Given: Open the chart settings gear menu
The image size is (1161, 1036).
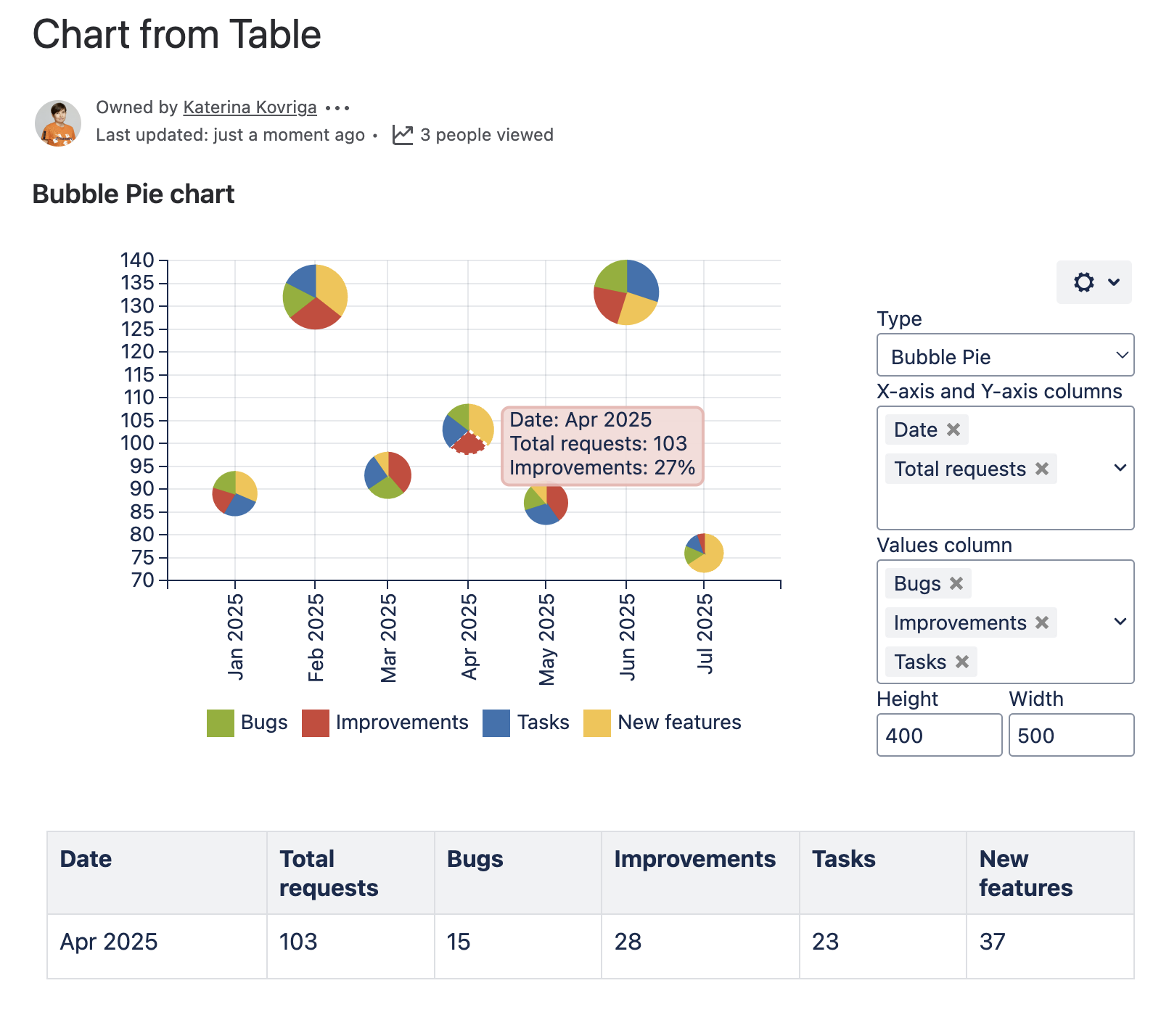Looking at the screenshot, I should (1094, 282).
